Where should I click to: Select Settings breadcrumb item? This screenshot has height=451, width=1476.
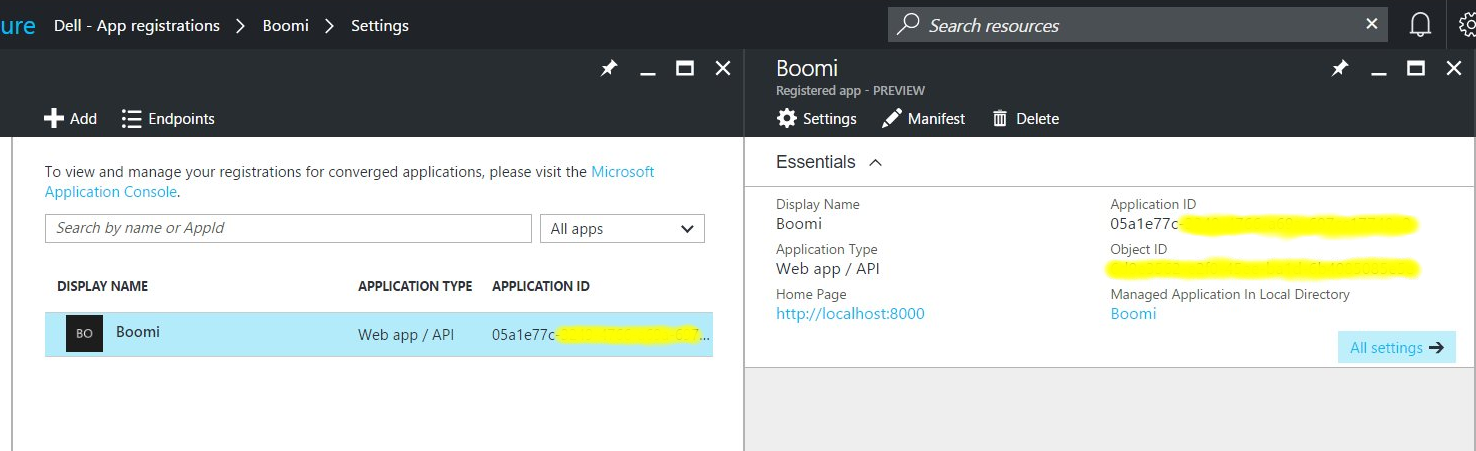click(x=380, y=25)
